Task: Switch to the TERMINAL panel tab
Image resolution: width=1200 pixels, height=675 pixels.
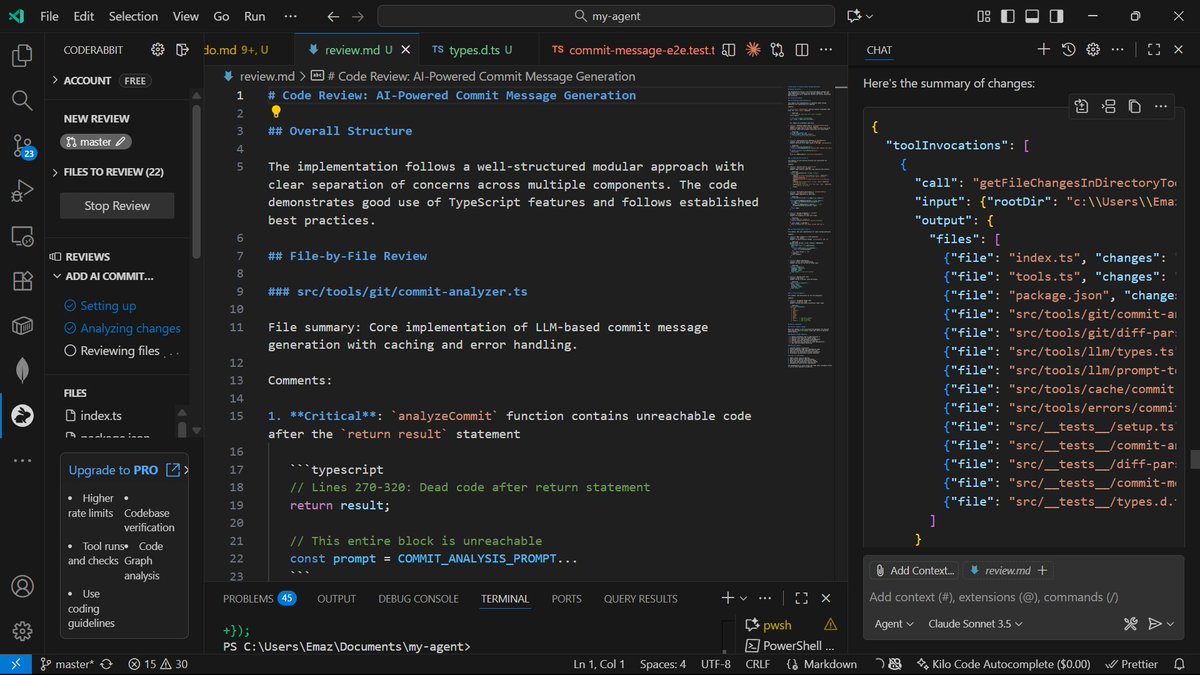Action: click(505, 598)
